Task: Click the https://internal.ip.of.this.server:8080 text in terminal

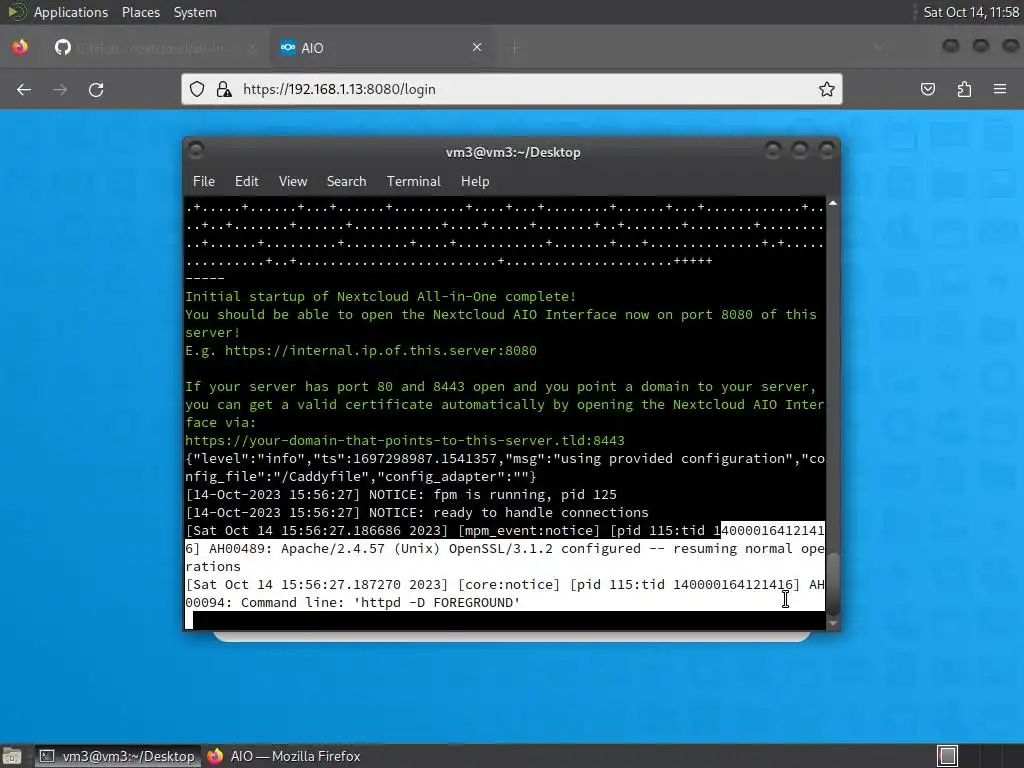Action: pyautogui.click(x=380, y=351)
